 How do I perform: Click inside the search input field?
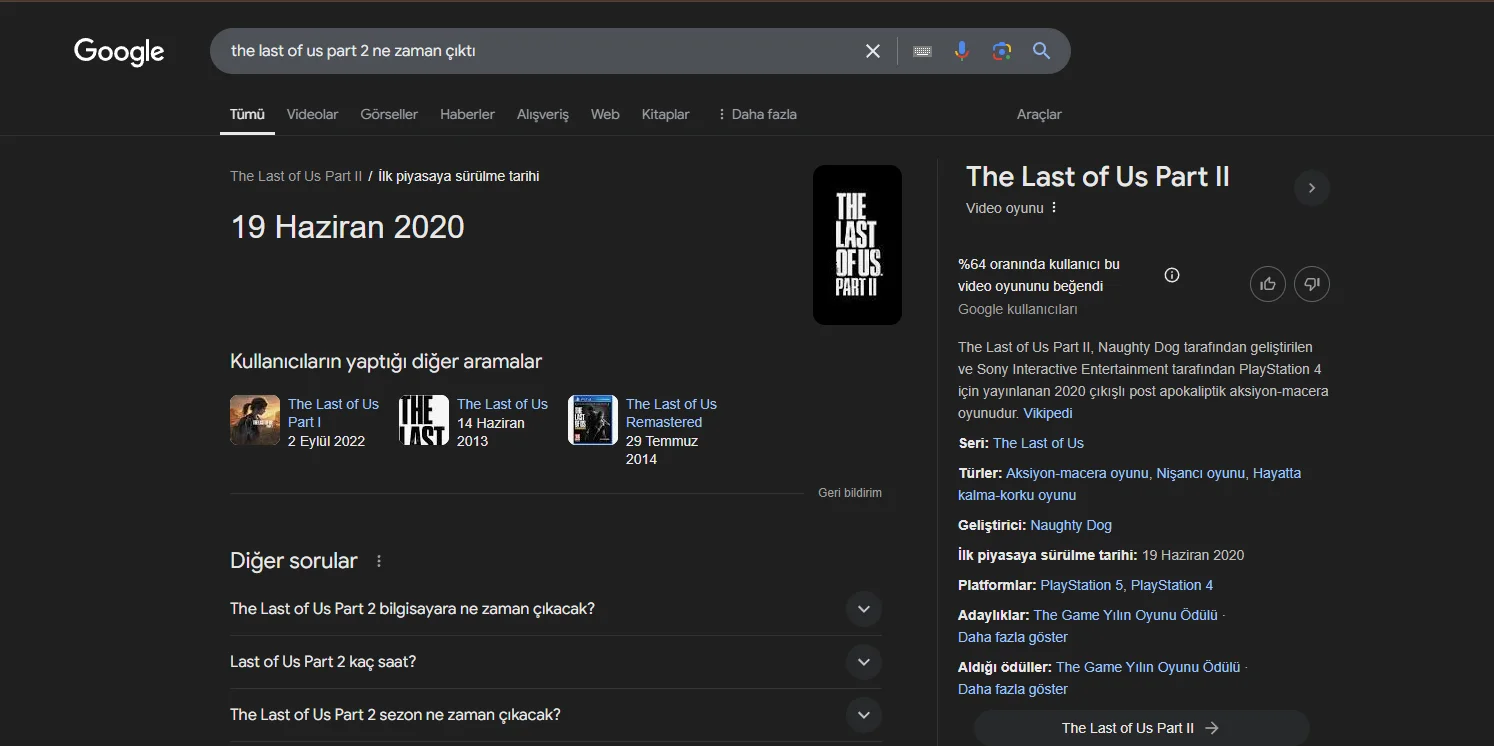pos(540,51)
